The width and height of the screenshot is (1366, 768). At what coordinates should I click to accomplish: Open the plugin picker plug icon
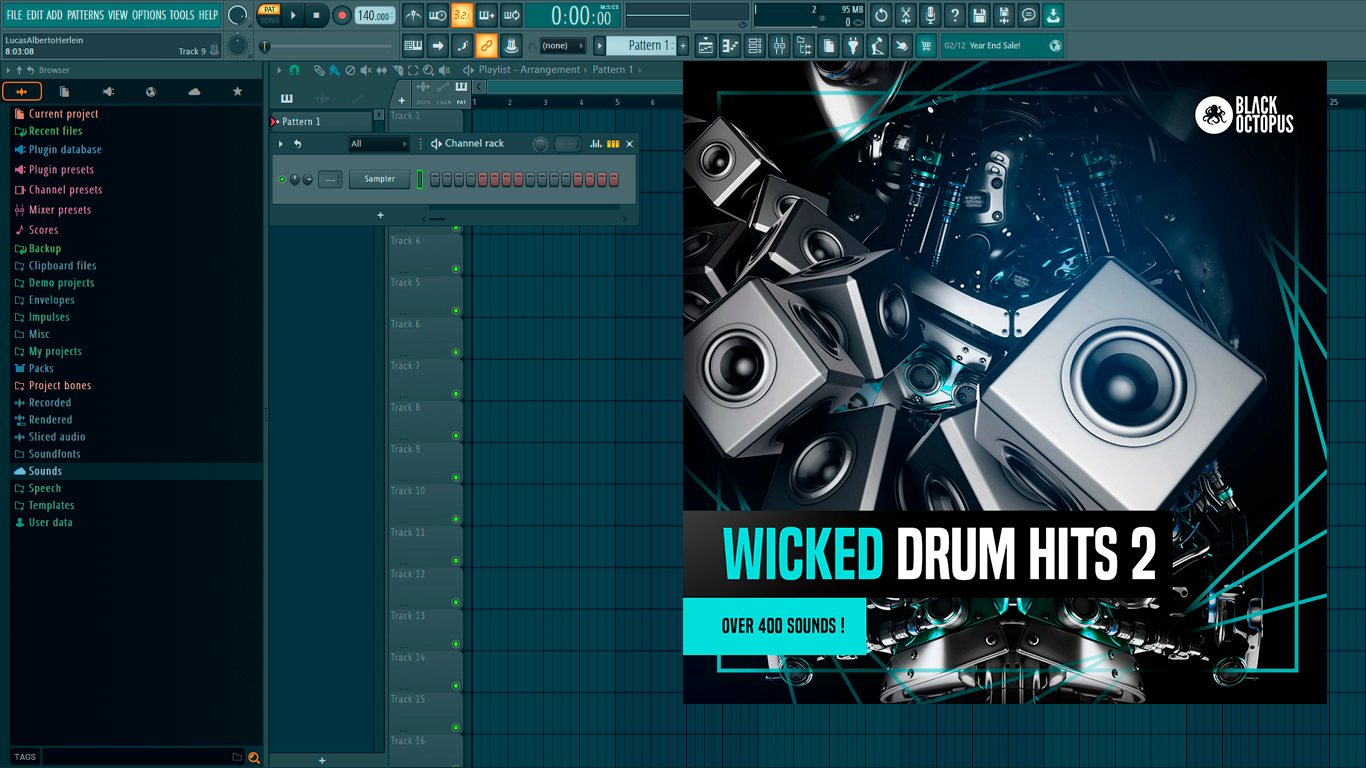tap(853, 45)
